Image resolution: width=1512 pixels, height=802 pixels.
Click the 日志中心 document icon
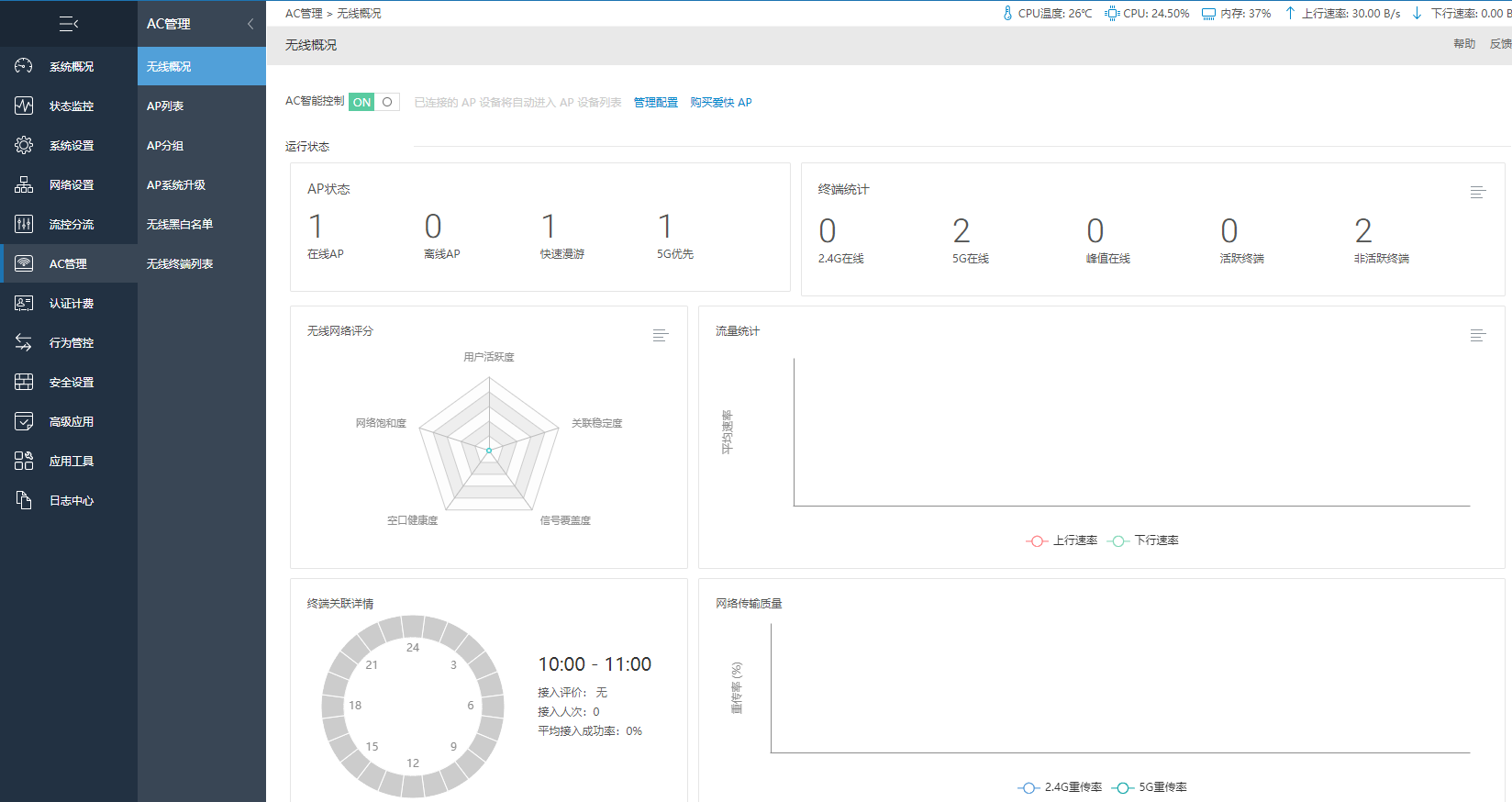point(24,500)
